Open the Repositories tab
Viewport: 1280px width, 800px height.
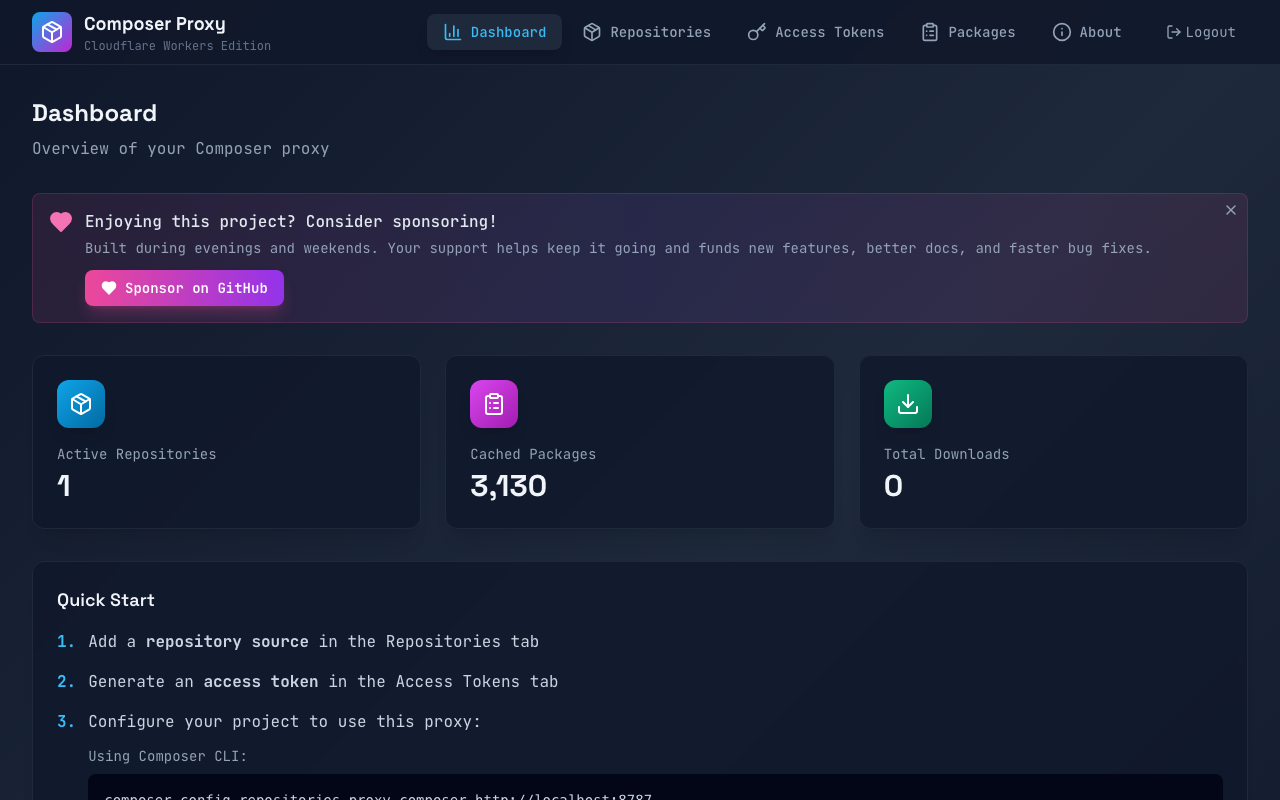(647, 32)
